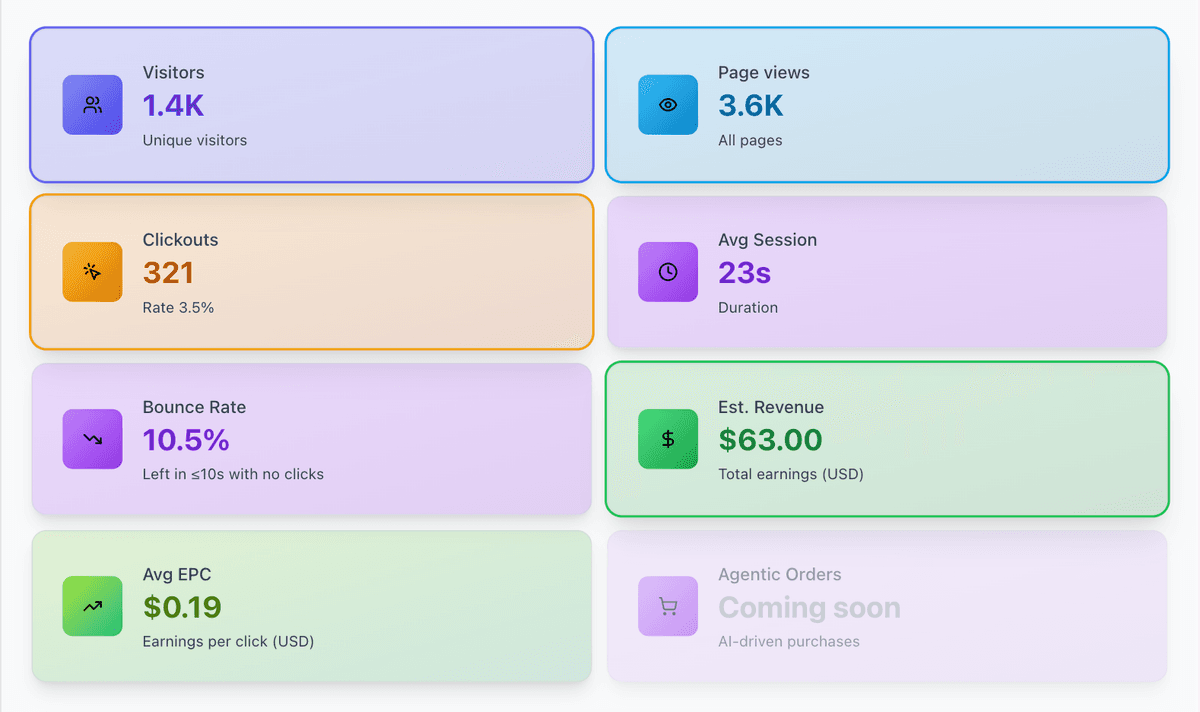The height and width of the screenshot is (712, 1200).
Task: Select the Page views label
Action: pyautogui.click(x=764, y=73)
